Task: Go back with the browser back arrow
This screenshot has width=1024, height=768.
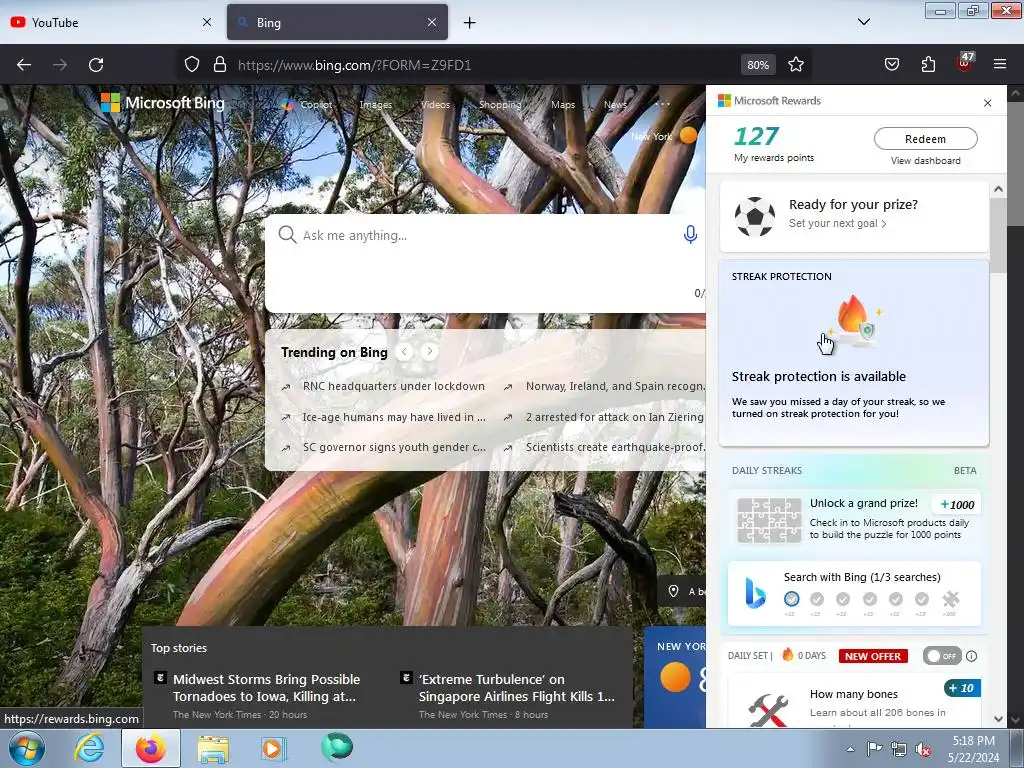Action: click(x=24, y=65)
